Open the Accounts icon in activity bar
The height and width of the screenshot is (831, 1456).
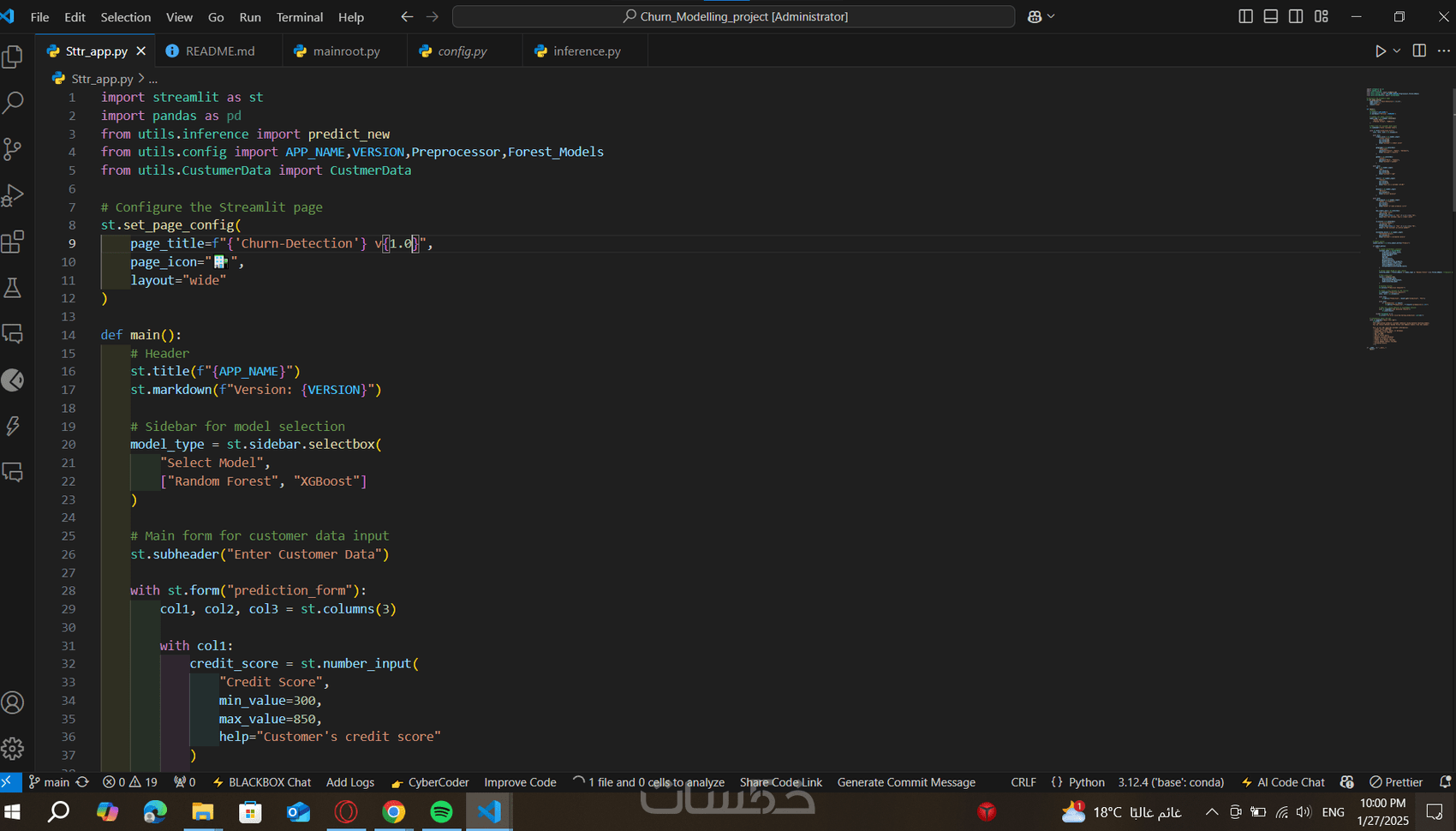pyautogui.click(x=13, y=702)
